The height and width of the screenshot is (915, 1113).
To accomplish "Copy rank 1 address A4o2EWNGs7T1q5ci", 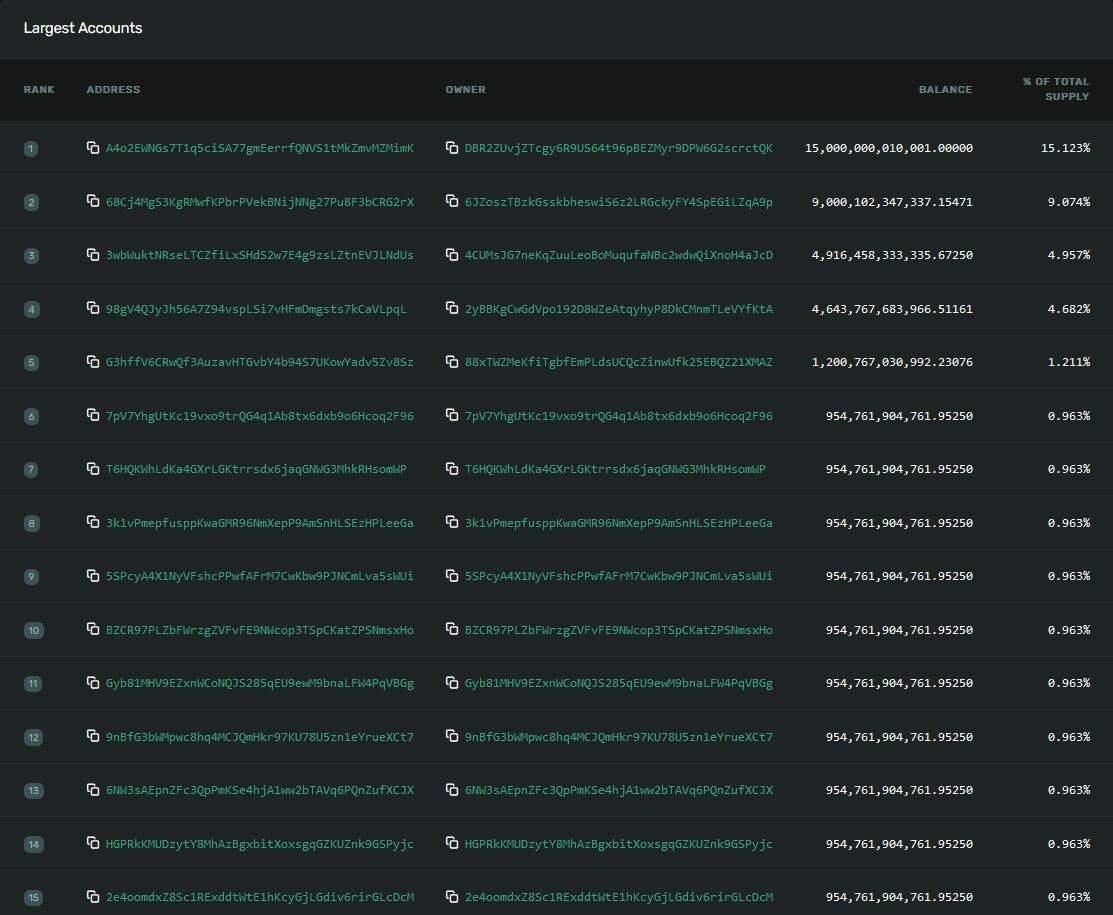I will 93,148.
